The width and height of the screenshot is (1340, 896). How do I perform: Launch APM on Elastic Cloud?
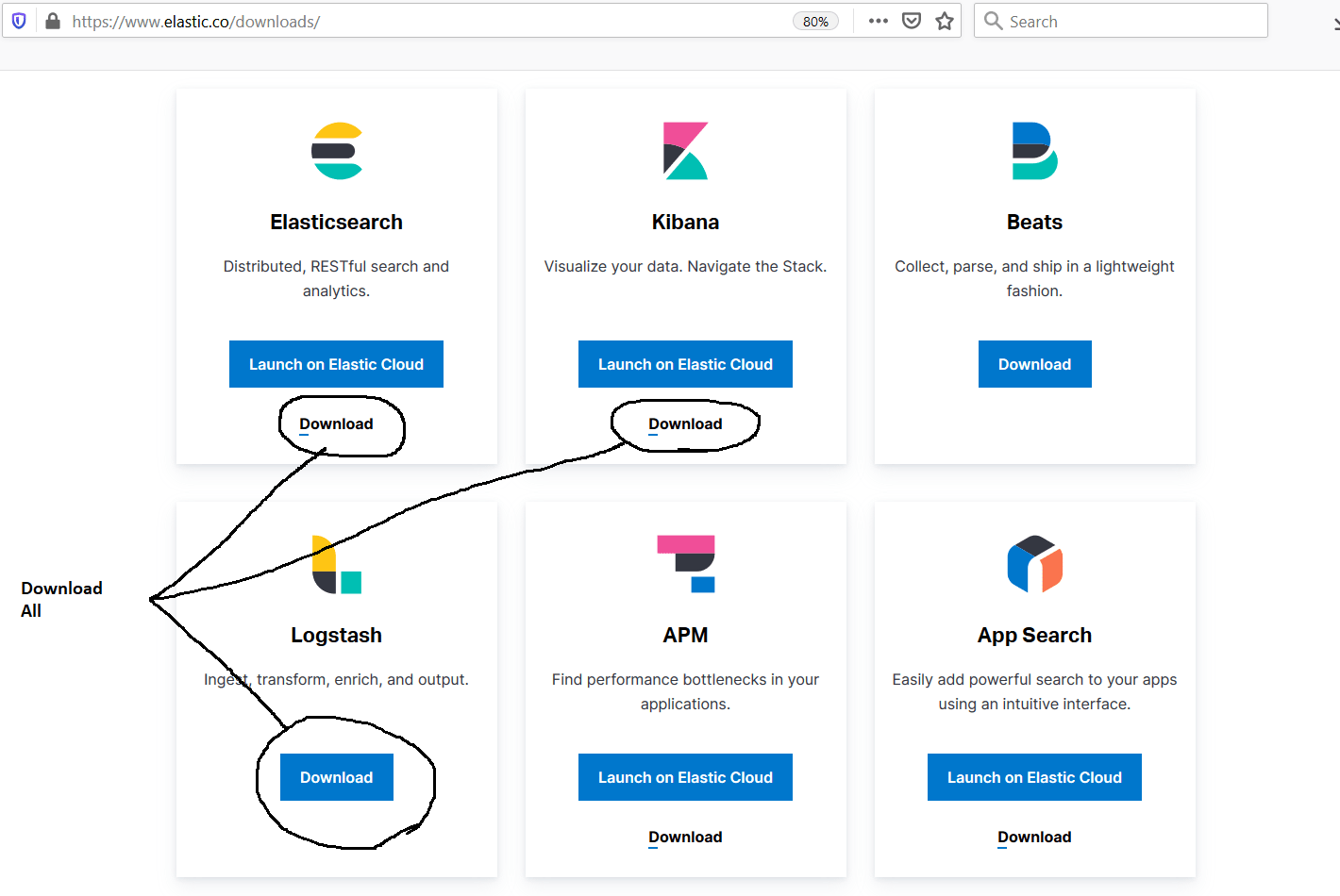pos(685,777)
